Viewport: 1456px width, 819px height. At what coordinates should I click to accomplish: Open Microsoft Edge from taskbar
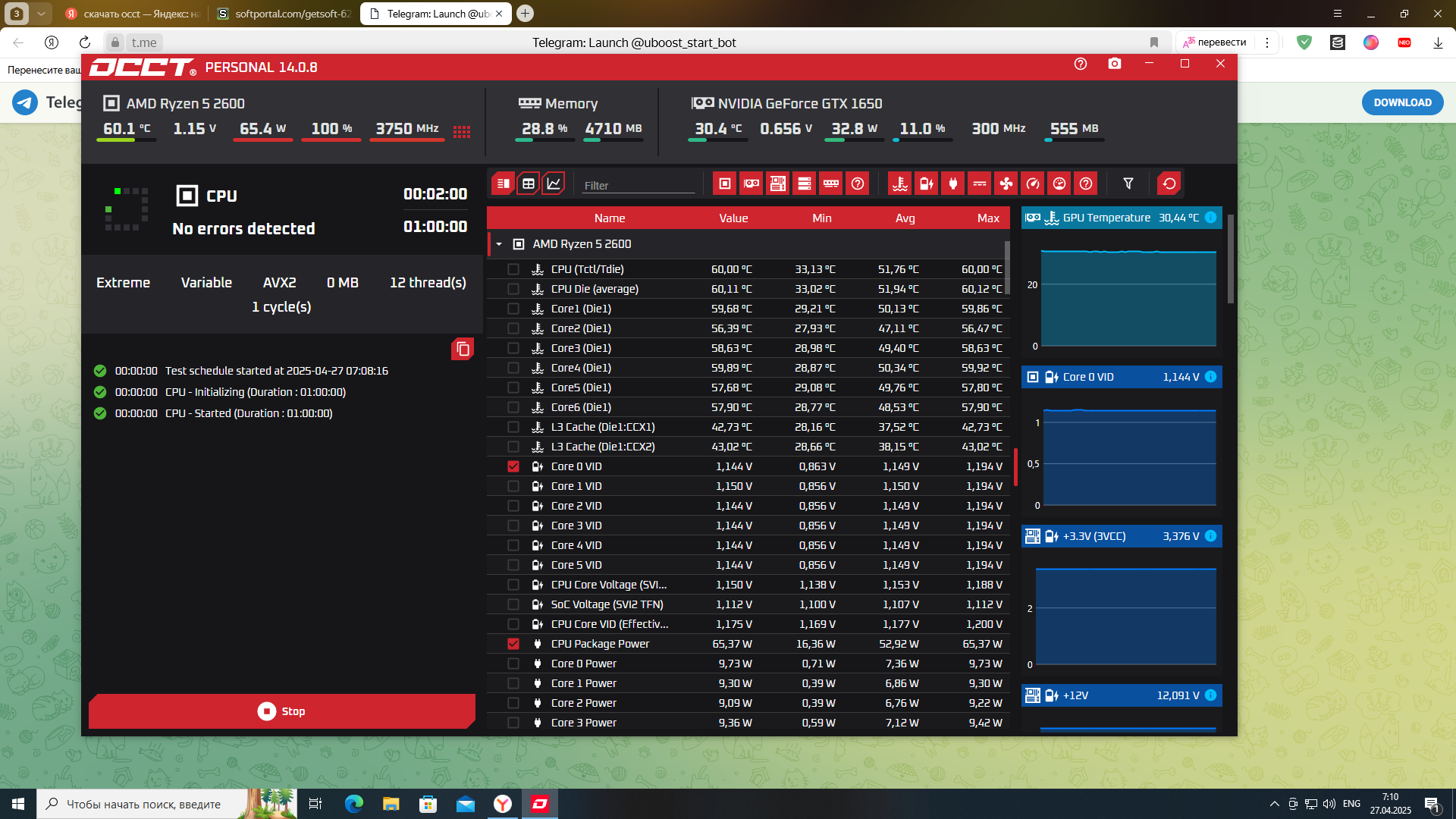point(353,804)
